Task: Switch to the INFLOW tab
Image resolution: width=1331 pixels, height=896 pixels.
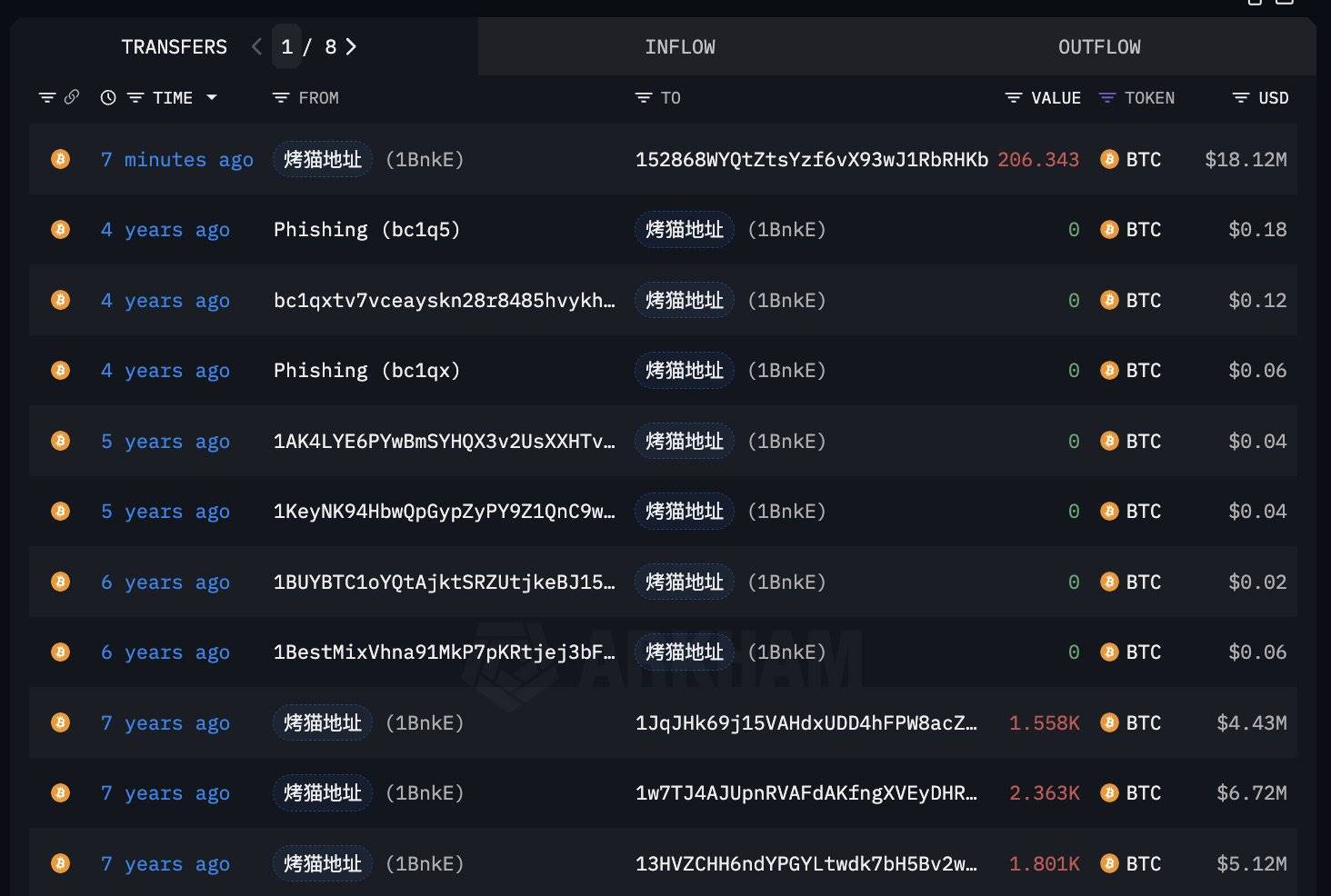Action: (679, 47)
